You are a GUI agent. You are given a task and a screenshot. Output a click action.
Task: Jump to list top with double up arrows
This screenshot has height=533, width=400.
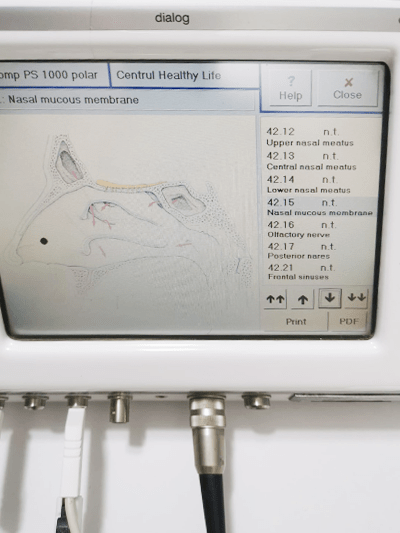275,299
